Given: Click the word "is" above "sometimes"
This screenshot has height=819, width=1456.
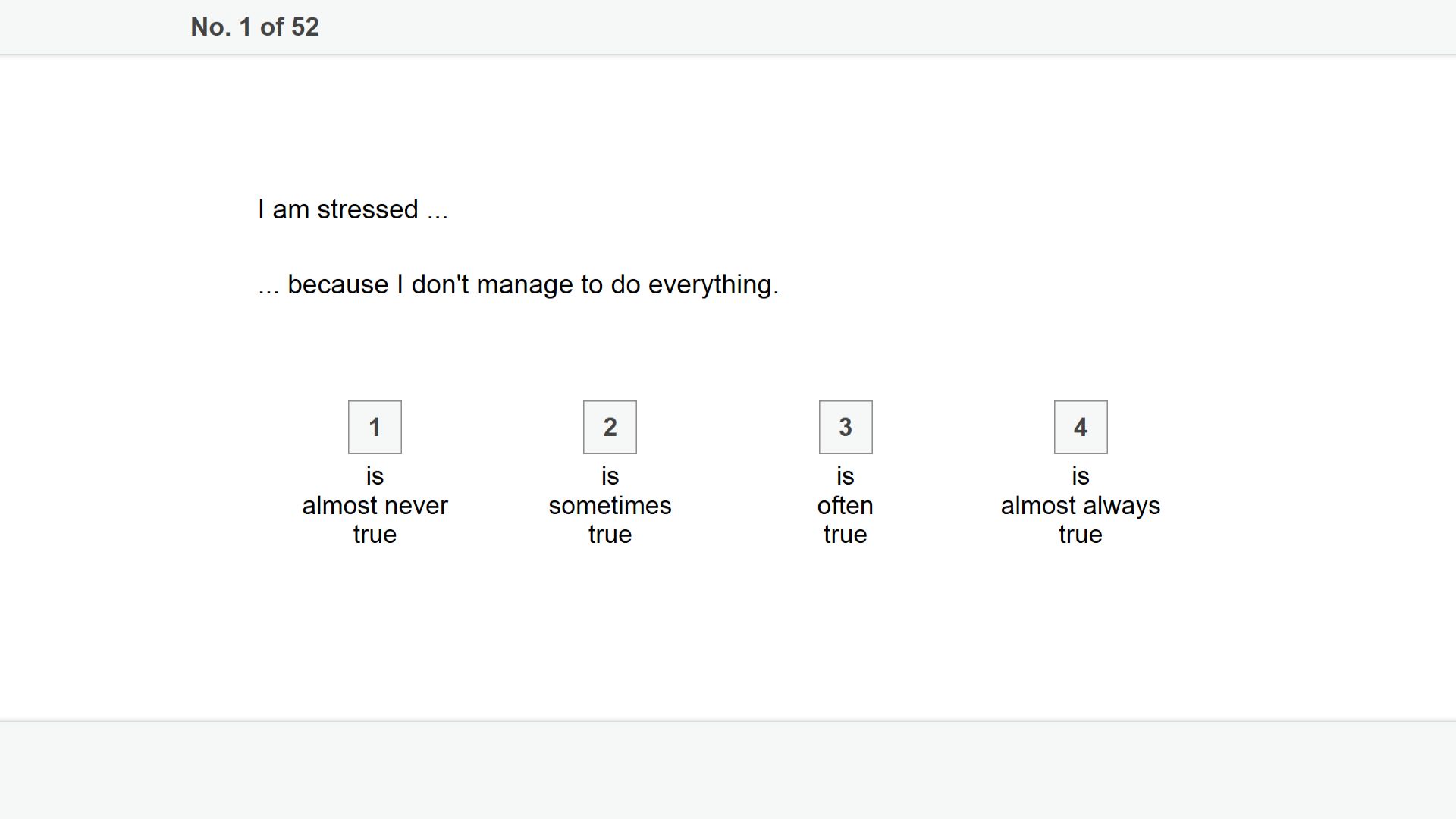Looking at the screenshot, I should (610, 476).
